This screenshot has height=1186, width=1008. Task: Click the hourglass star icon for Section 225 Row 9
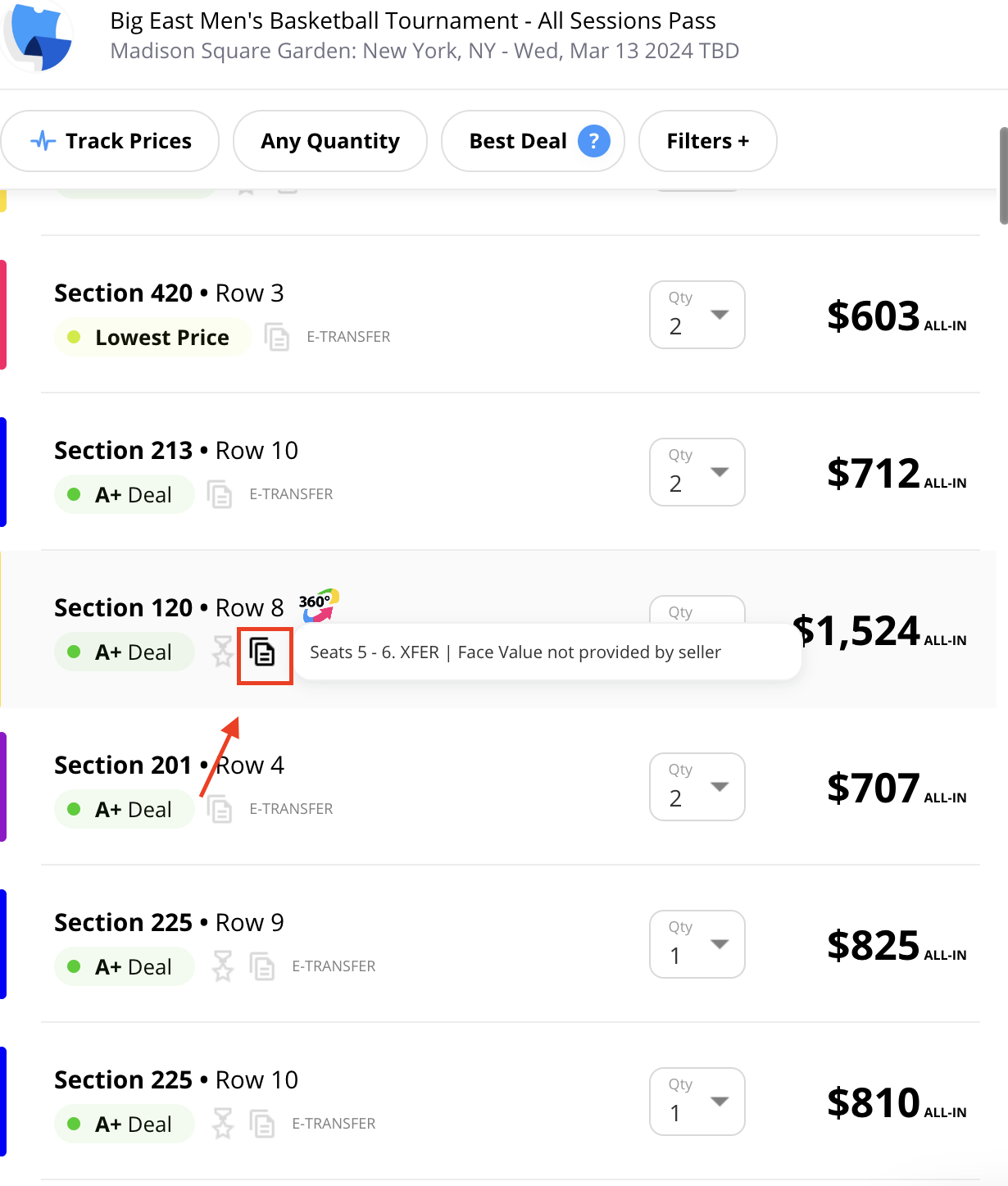point(223,966)
